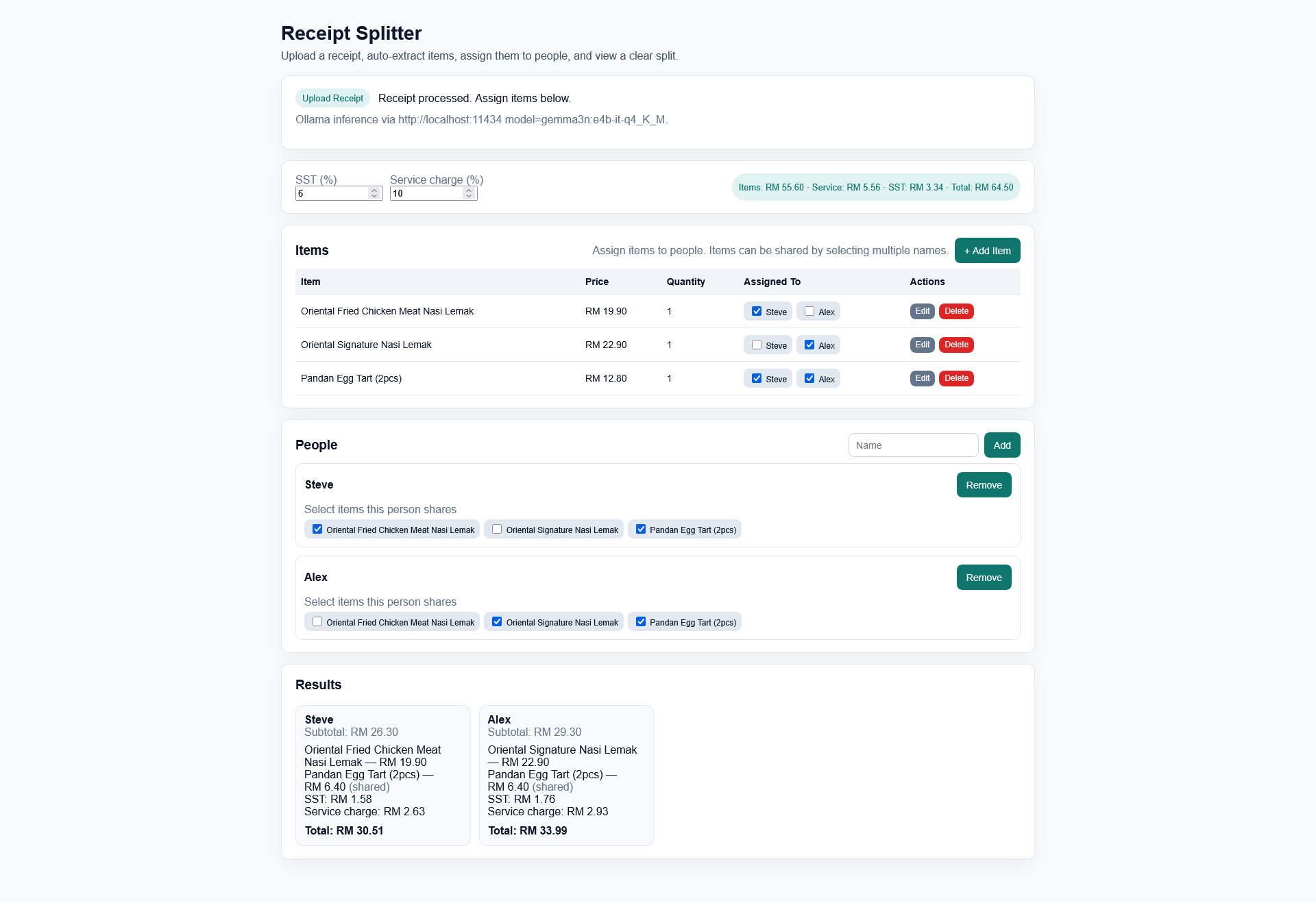Toggle Oriental Fried Chicken in Alex's card
This screenshot has height=903, width=1316.
pos(317,621)
